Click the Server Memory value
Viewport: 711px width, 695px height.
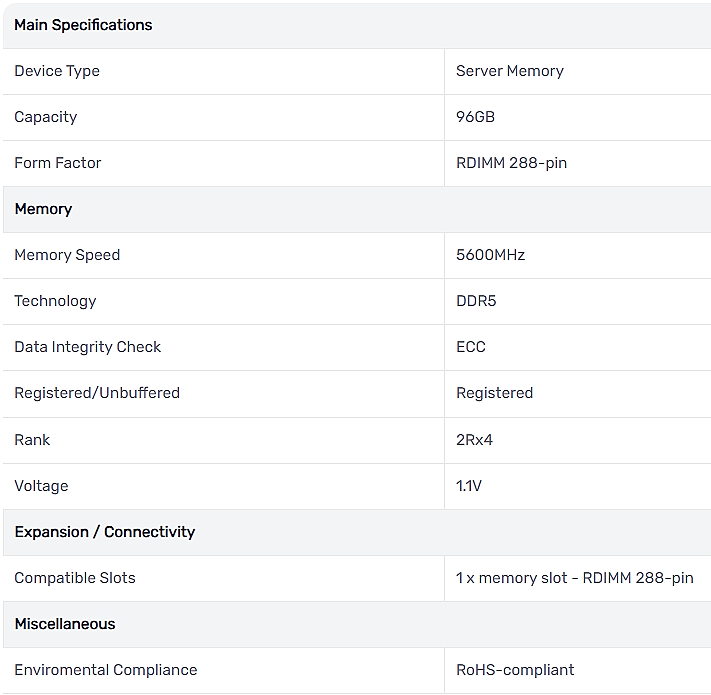coord(510,71)
